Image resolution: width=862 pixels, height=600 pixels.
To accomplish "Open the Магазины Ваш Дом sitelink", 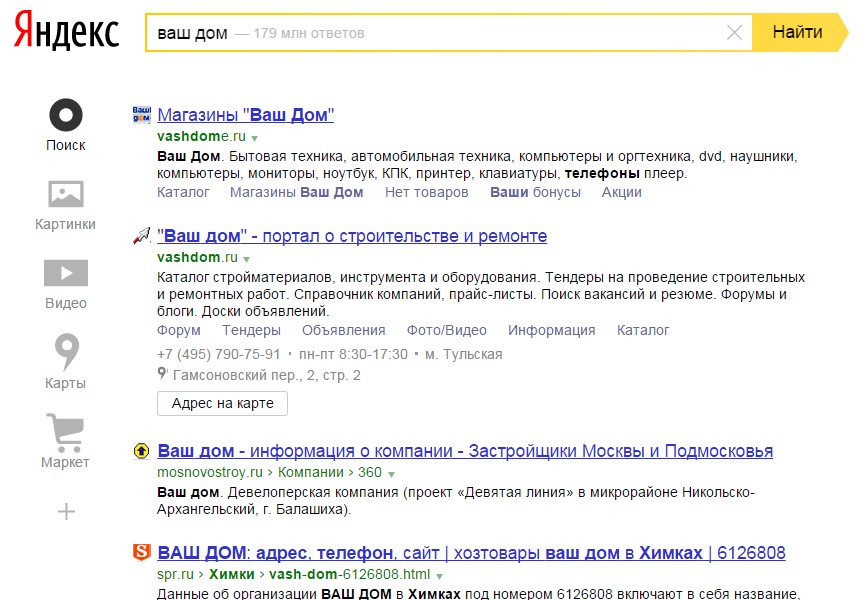I will click(296, 192).
